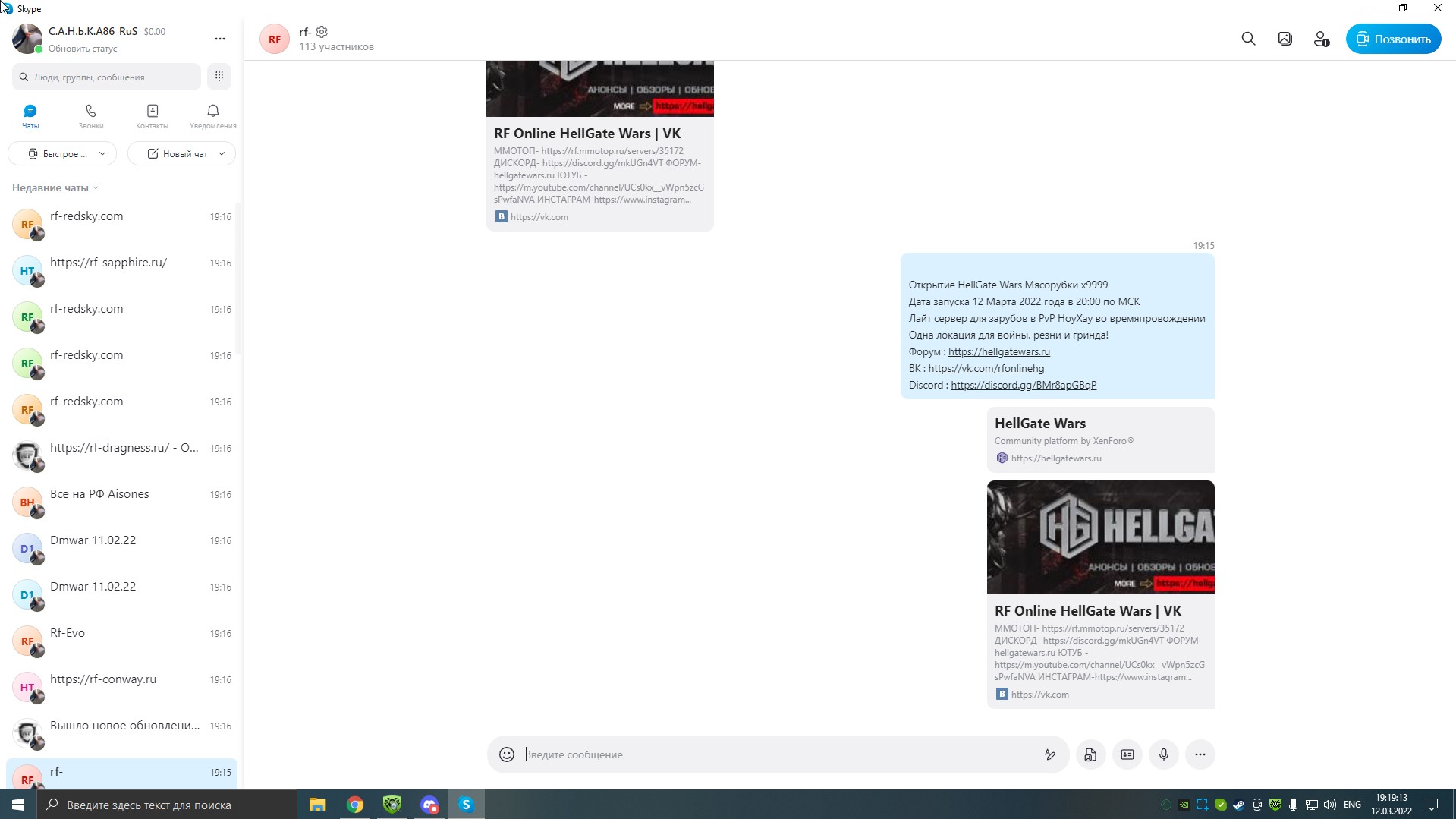This screenshot has width=1456, height=819.
Task: Expand the quick meeting dropdown
Action: pyautogui.click(x=102, y=153)
